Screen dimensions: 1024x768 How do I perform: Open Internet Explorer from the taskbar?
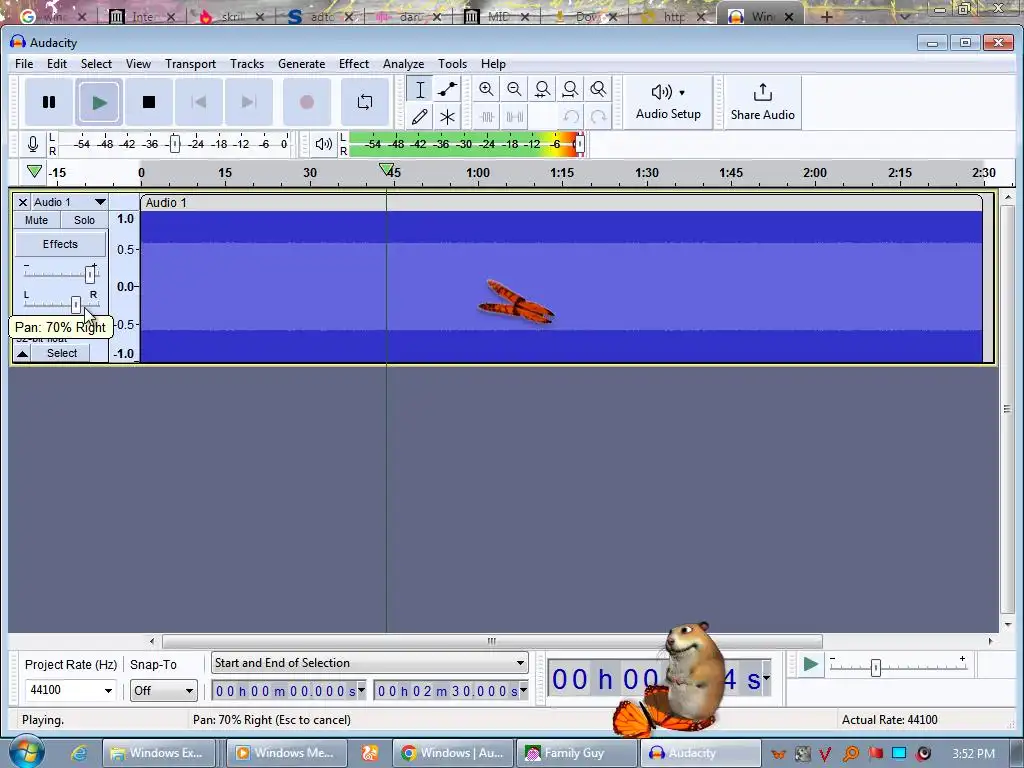click(79, 753)
